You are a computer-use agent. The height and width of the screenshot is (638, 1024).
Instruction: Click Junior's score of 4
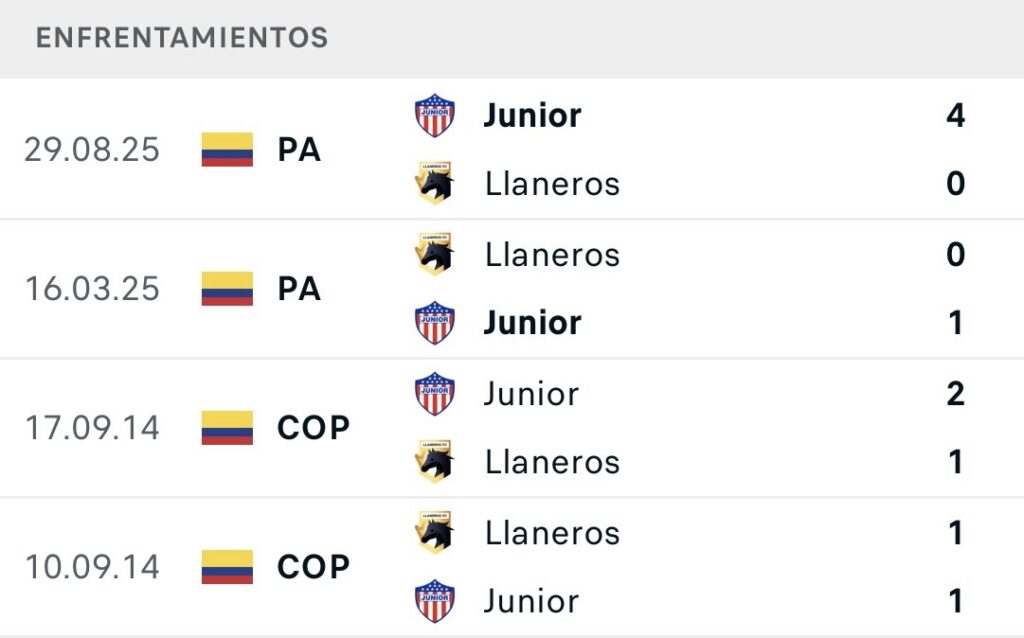point(955,116)
